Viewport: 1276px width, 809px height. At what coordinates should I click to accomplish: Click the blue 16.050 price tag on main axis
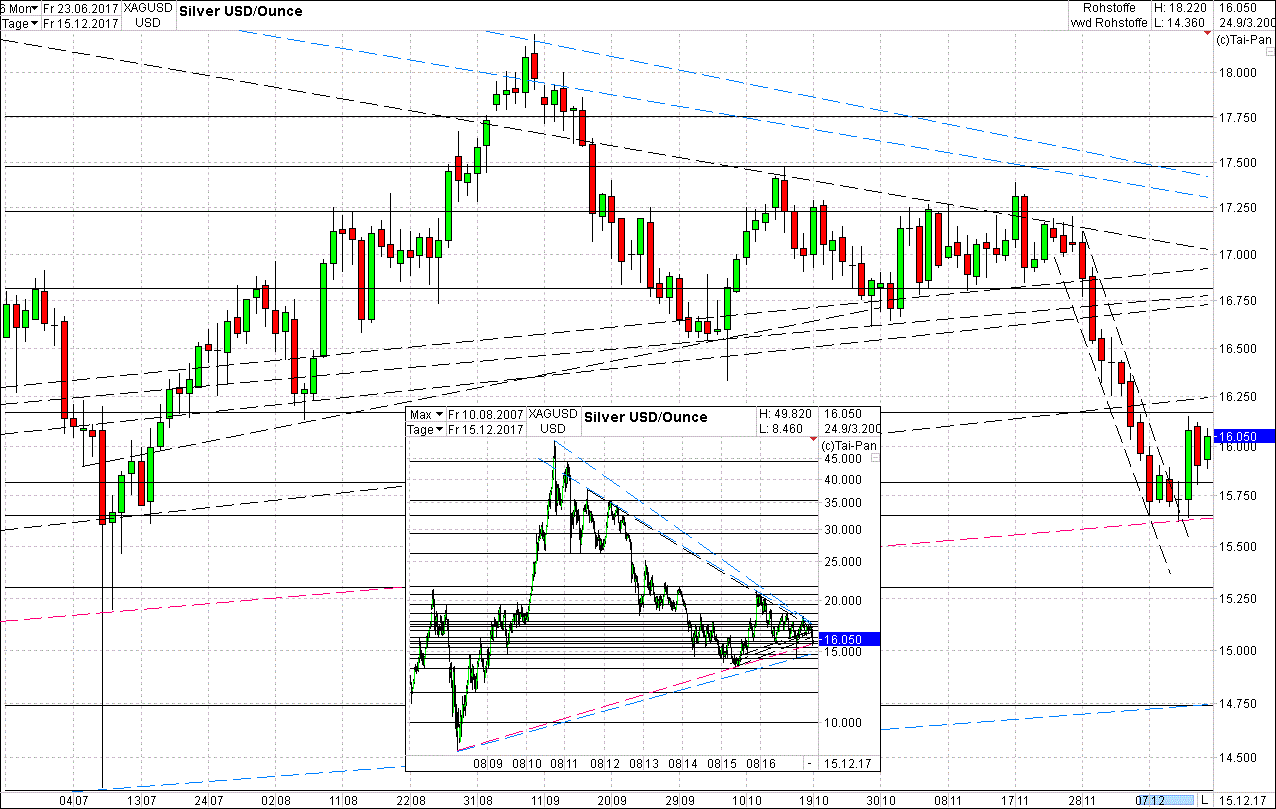pyautogui.click(x=1243, y=436)
